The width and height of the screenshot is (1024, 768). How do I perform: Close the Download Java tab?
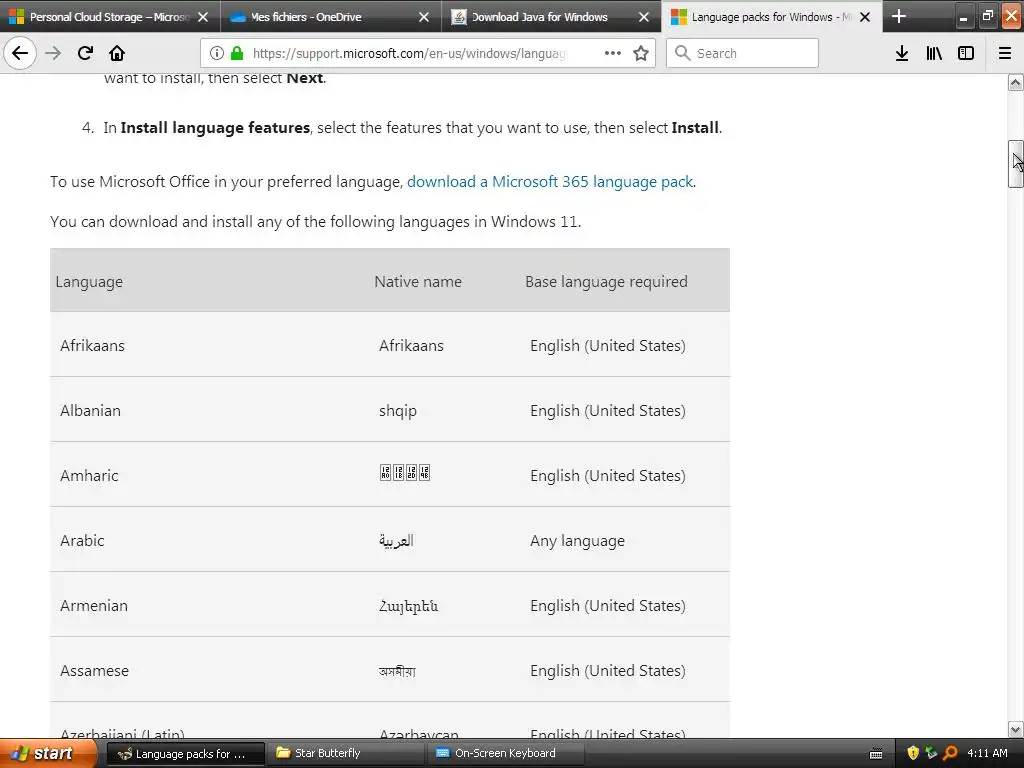point(644,17)
